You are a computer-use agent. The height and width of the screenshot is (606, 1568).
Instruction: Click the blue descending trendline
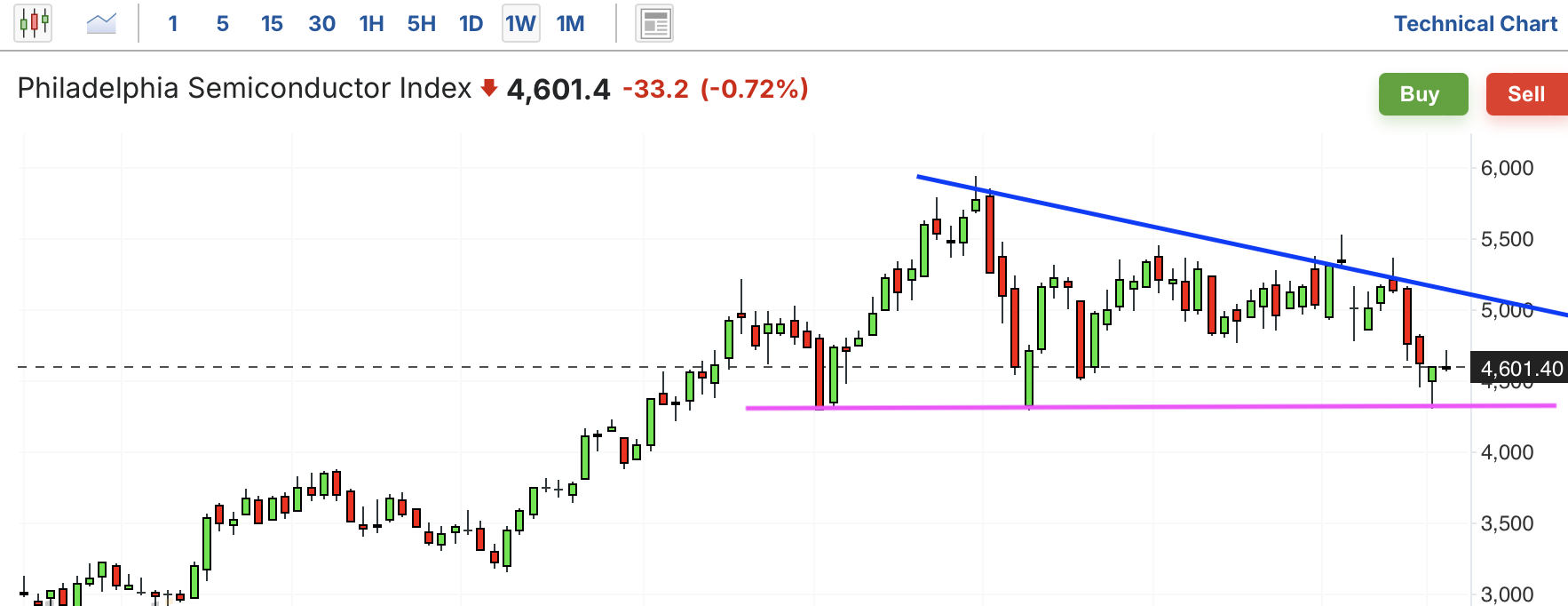[1154, 227]
